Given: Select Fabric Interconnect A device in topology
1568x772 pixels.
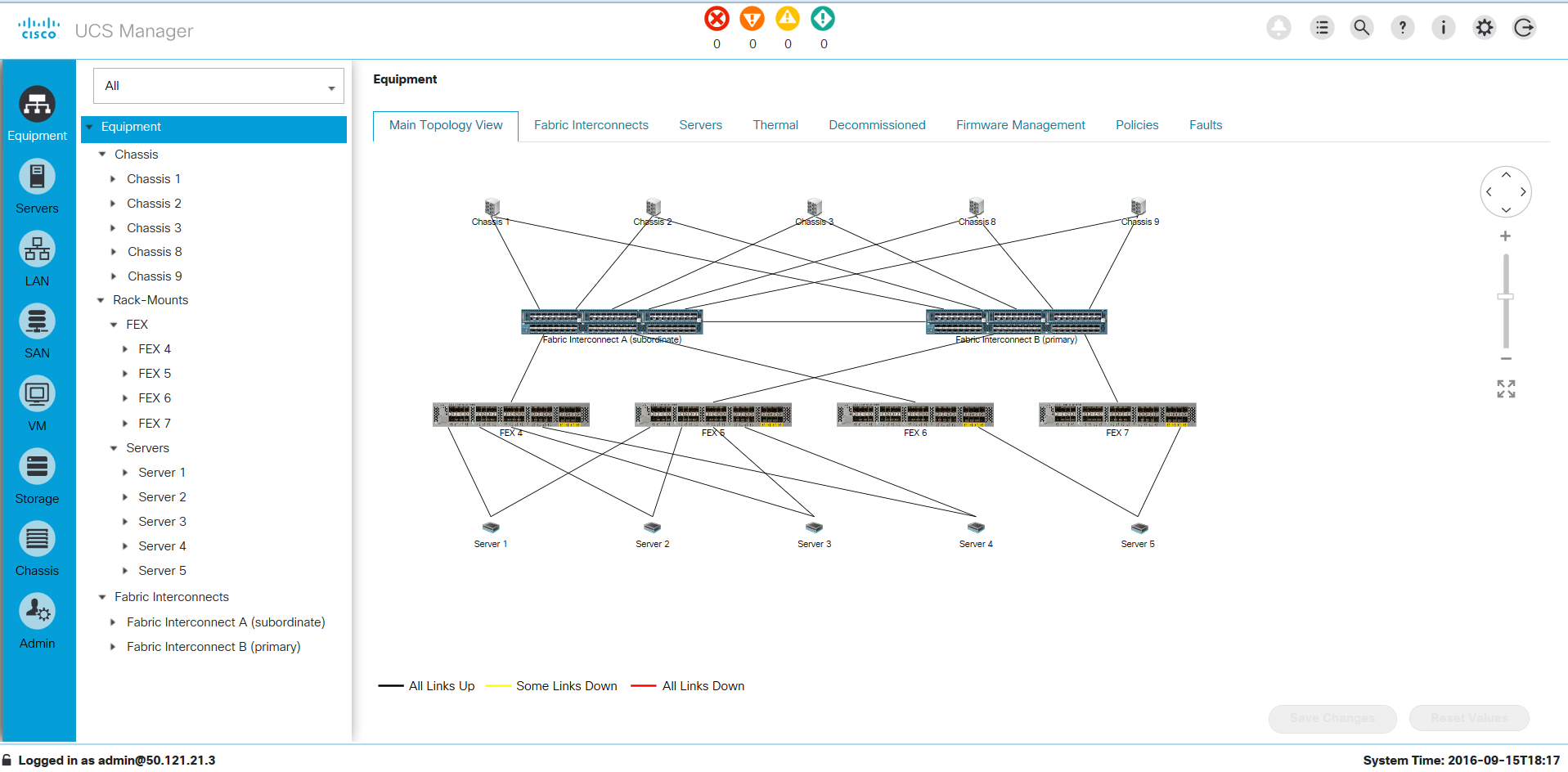Looking at the screenshot, I should (612, 321).
